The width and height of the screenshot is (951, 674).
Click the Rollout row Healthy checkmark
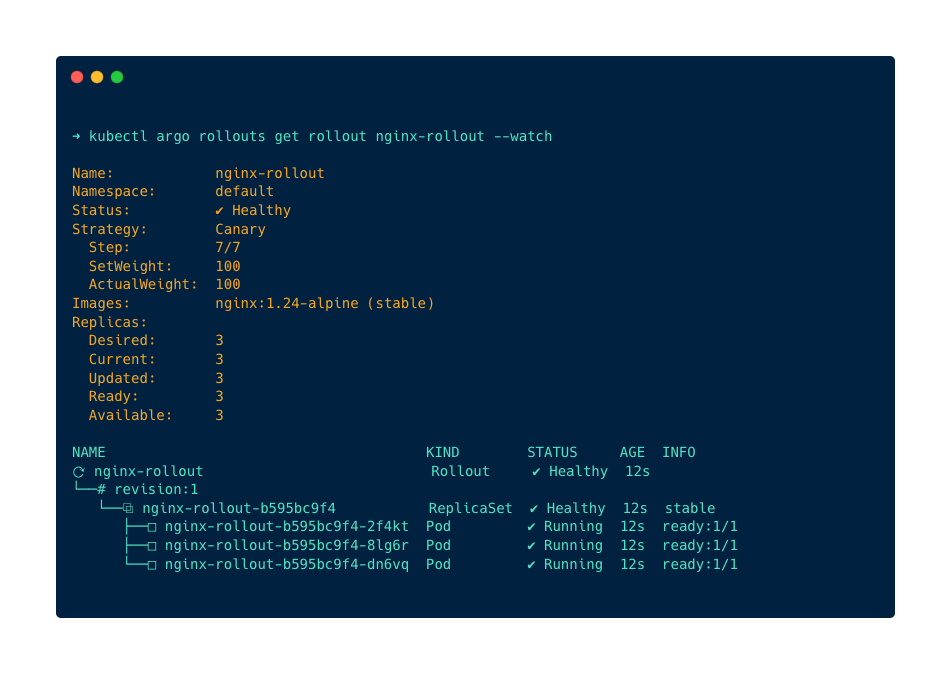536,471
